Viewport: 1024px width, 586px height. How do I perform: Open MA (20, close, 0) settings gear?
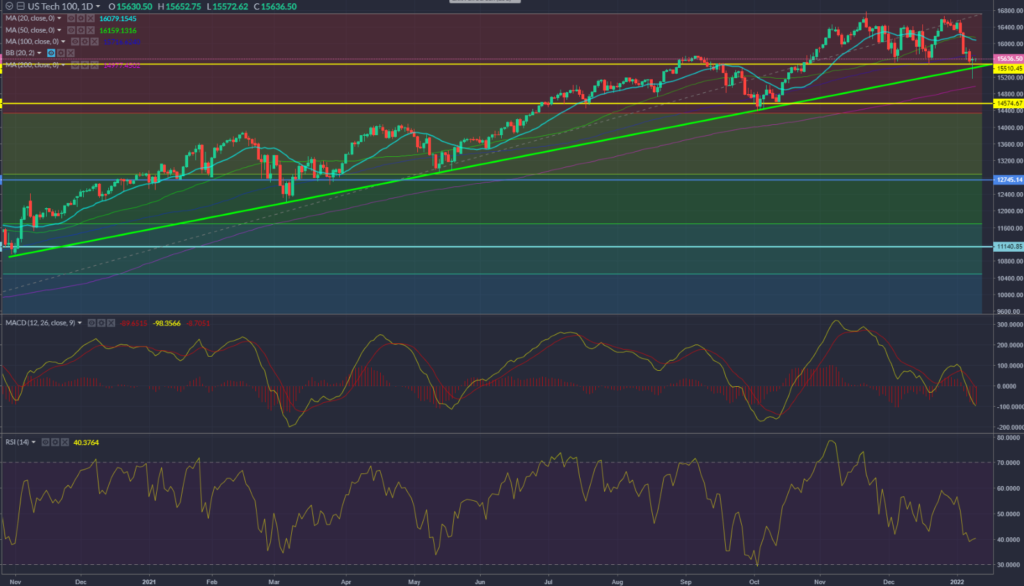pos(80,19)
